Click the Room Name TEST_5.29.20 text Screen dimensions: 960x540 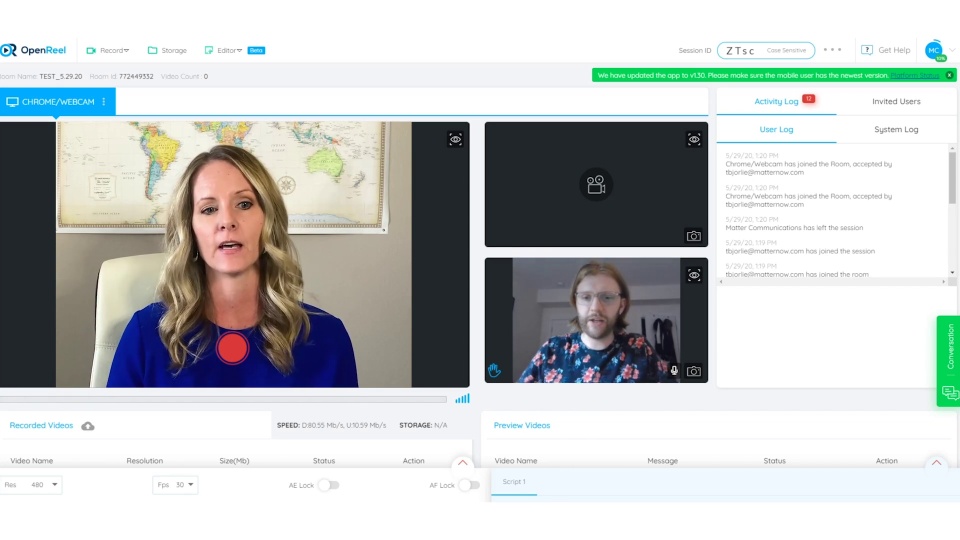[41, 77]
